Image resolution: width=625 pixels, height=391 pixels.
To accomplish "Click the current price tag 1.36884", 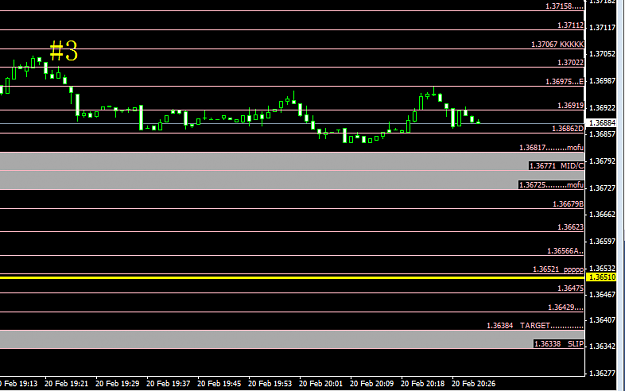I will [602, 123].
